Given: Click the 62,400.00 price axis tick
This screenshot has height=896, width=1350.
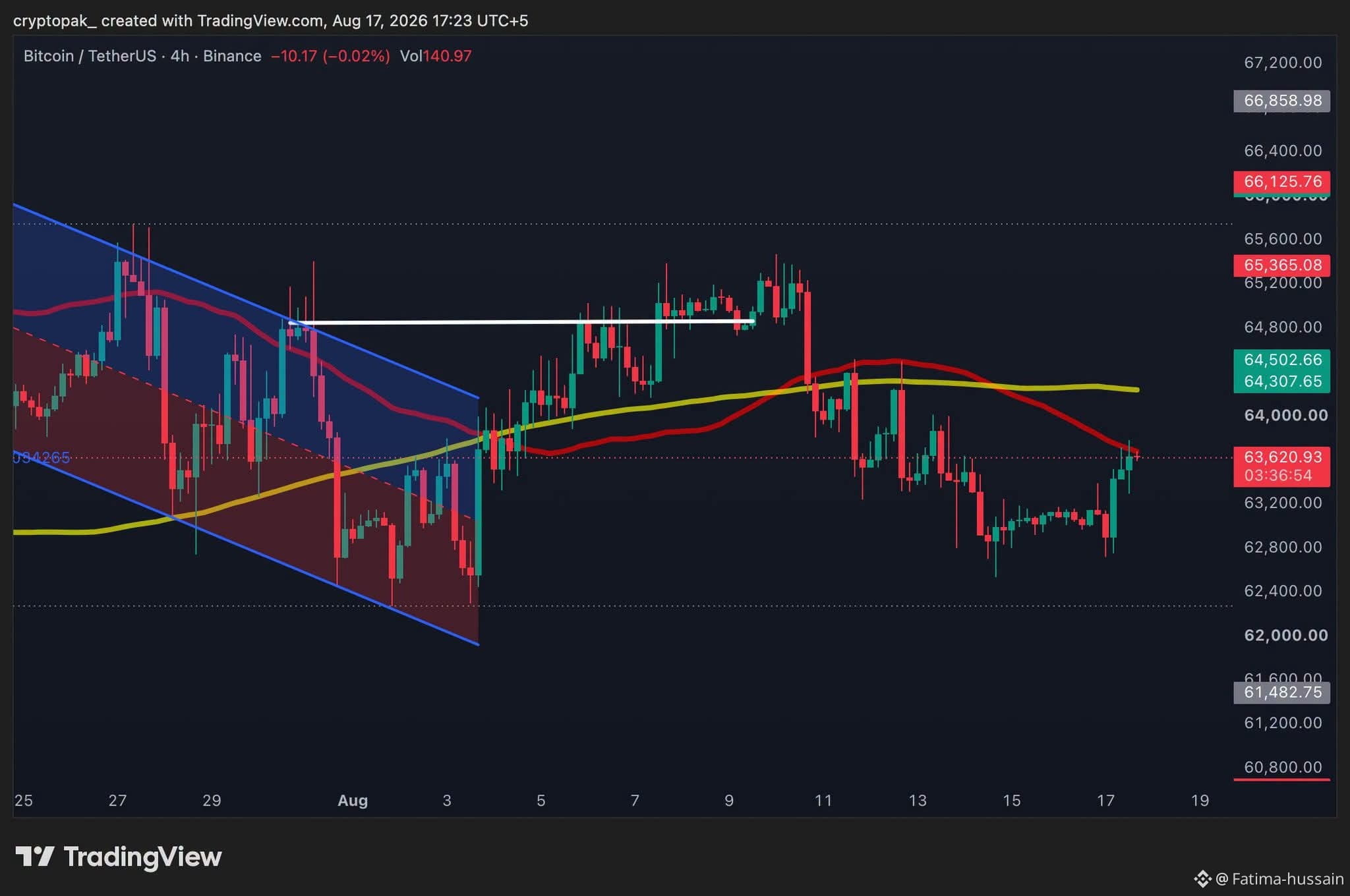Looking at the screenshot, I should coord(1283,590).
